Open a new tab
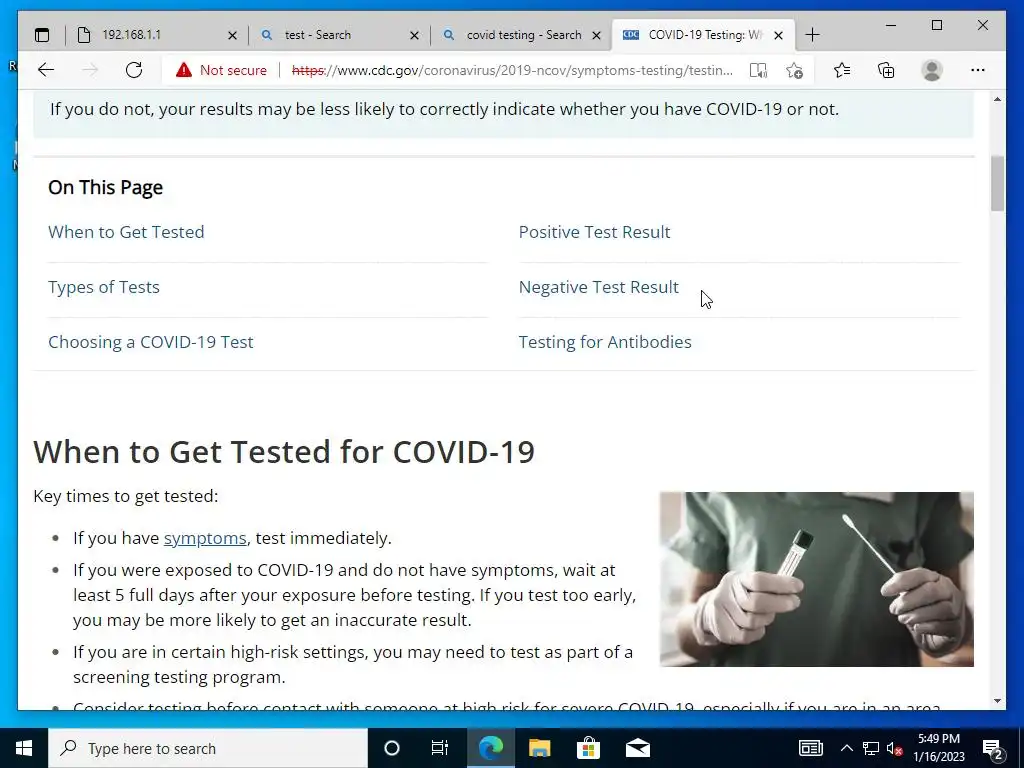This screenshot has width=1024, height=768. point(812,35)
